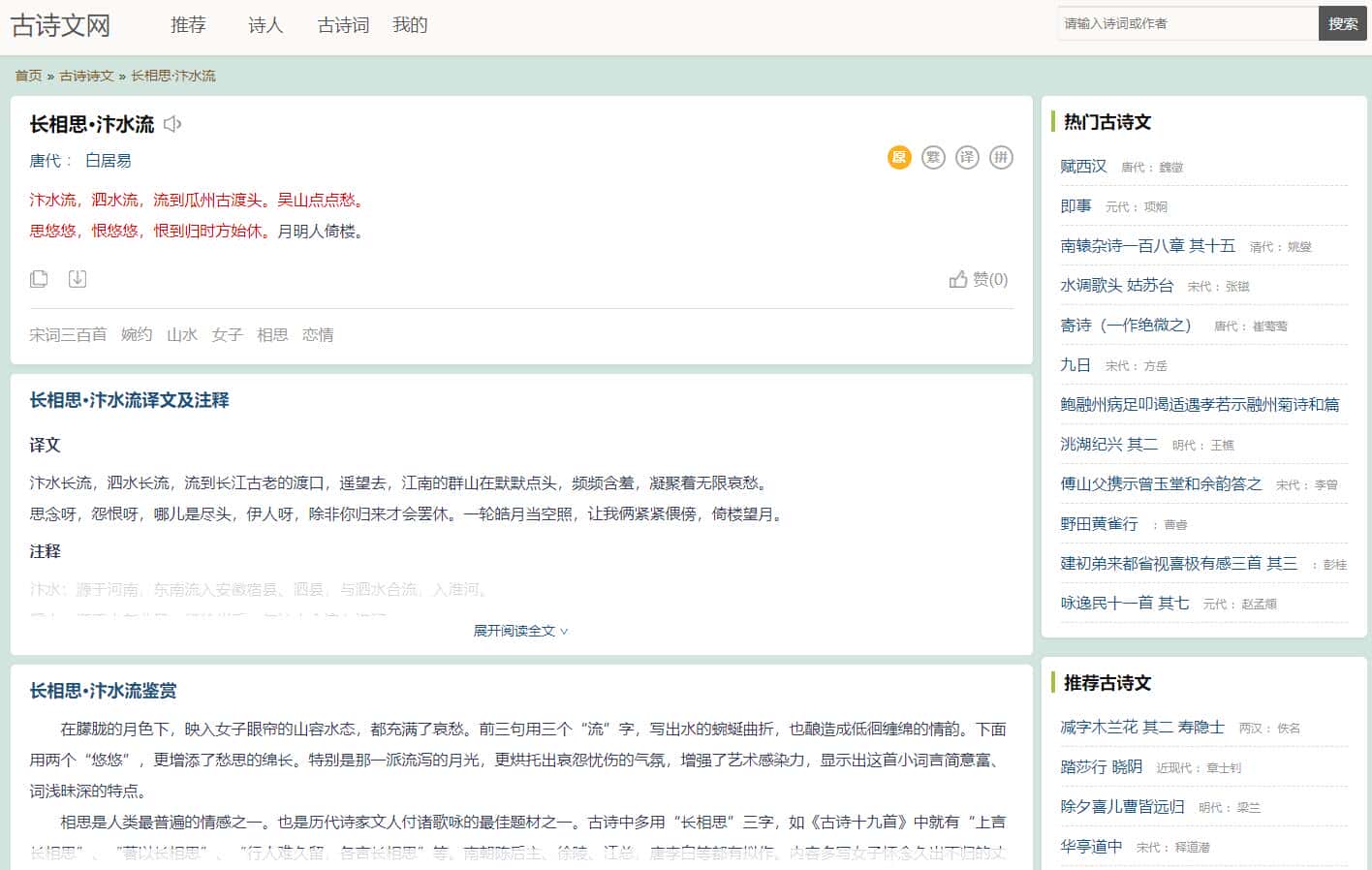The image size is (1372, 870).
Task: Expand full text with 展开阅读全文
Action: 520,631
